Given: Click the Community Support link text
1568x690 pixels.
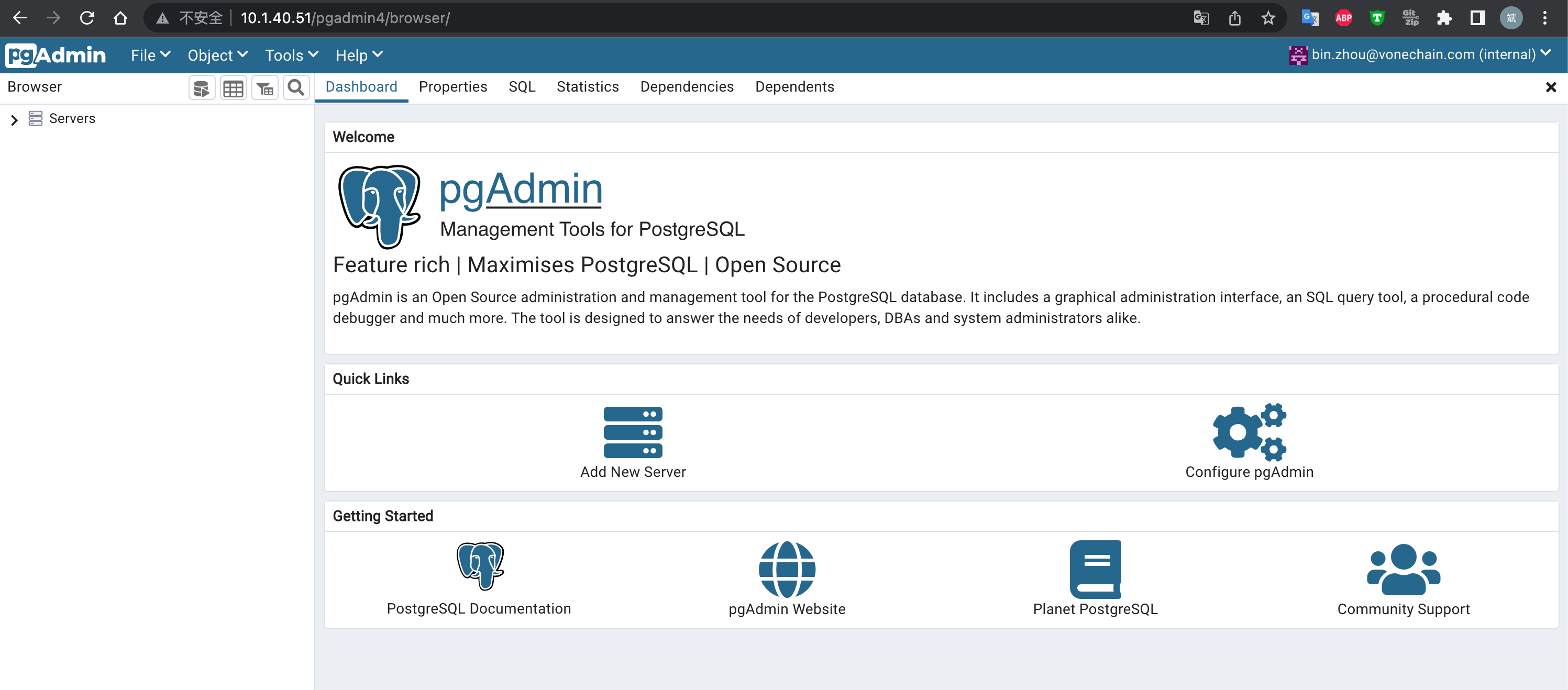Looking at the screenshot, I should (x=1404, y=609).
